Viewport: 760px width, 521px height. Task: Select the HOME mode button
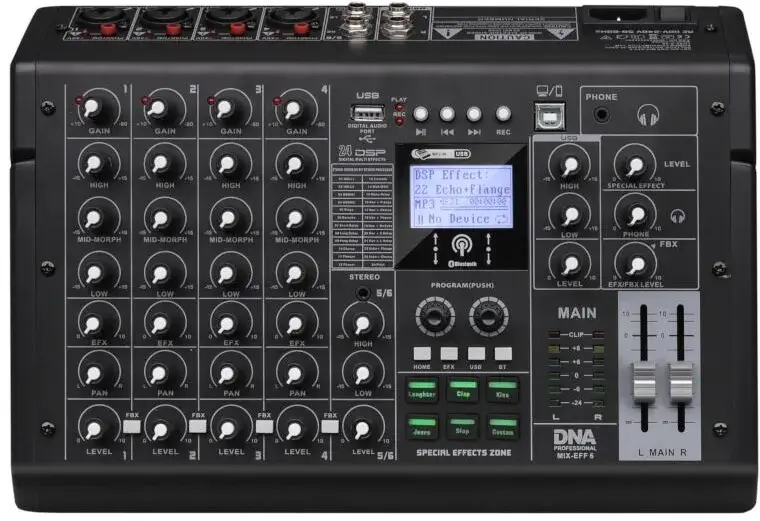[422, 353]
